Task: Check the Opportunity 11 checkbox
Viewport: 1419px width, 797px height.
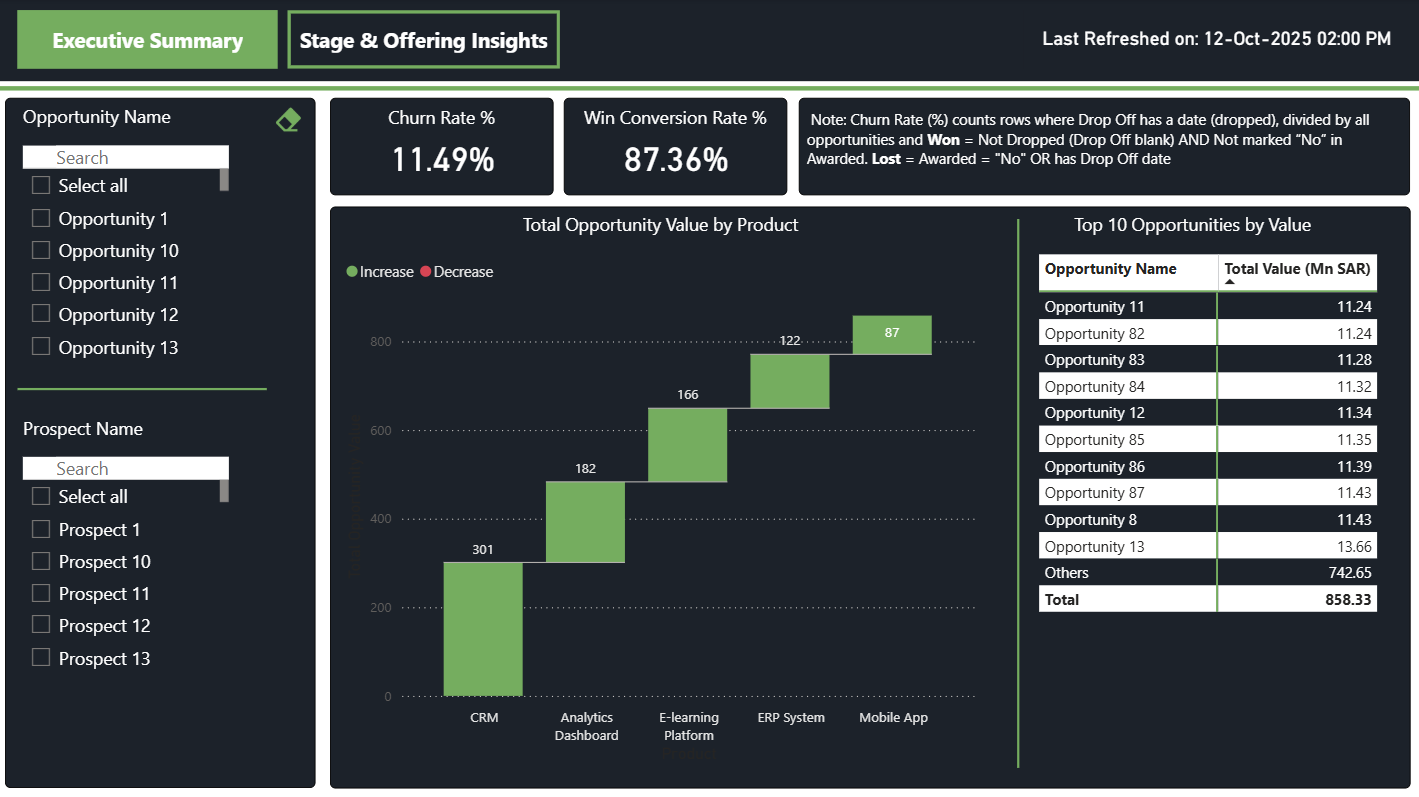Action: (x=41, y=282)
